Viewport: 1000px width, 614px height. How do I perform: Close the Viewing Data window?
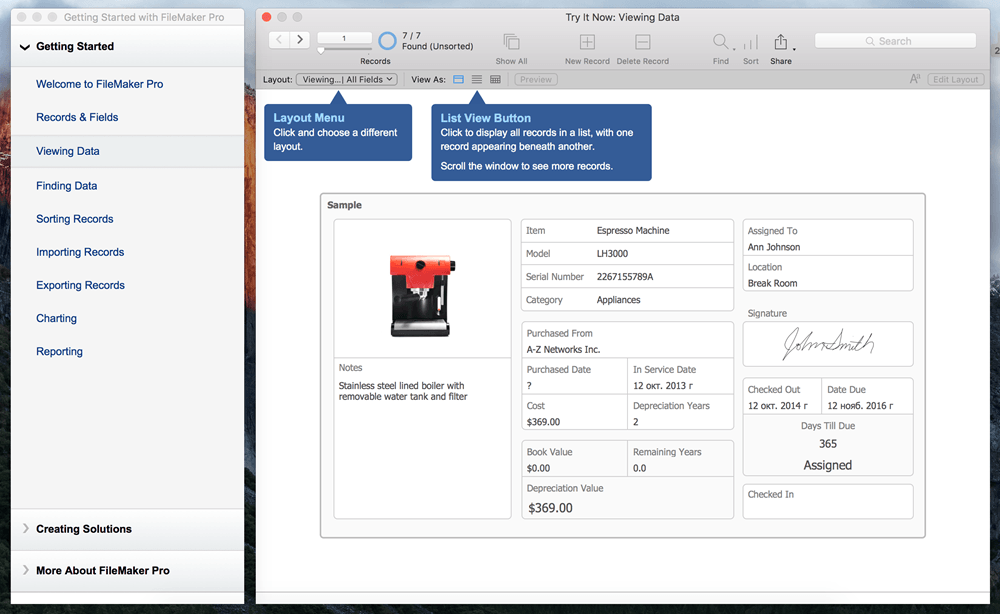pyautogui.click(x=267, y=17)
